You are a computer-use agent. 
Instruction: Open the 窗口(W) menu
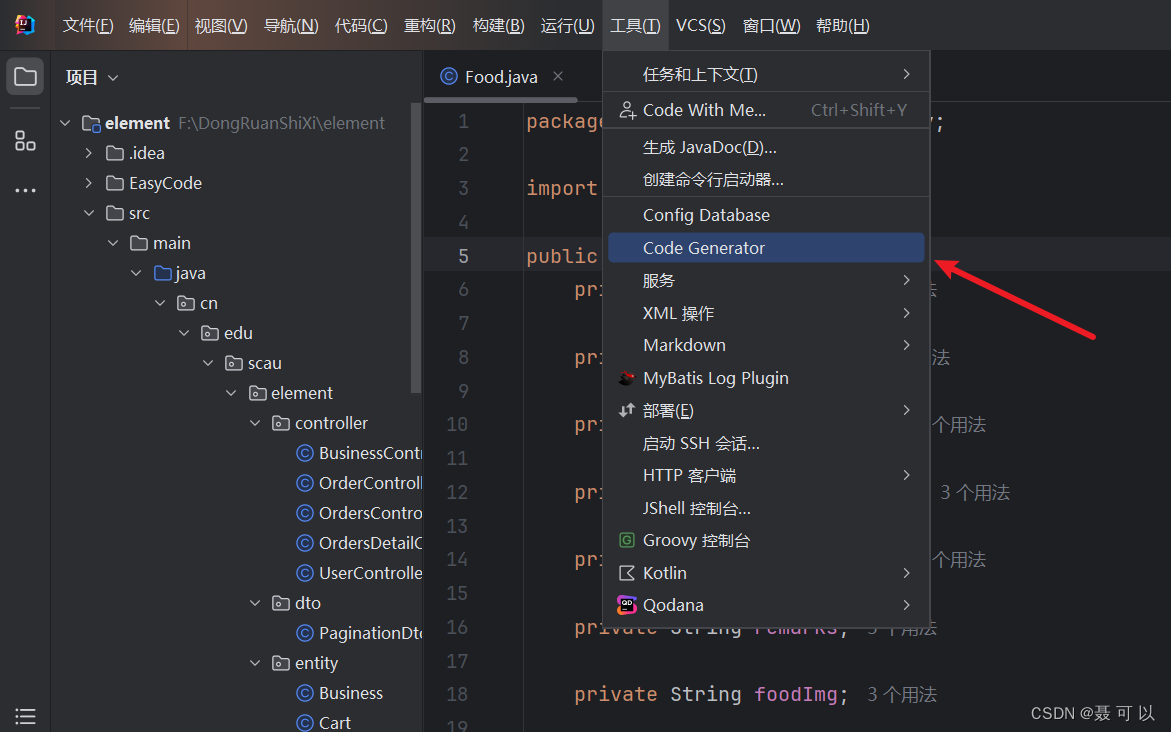pos(771,25)
